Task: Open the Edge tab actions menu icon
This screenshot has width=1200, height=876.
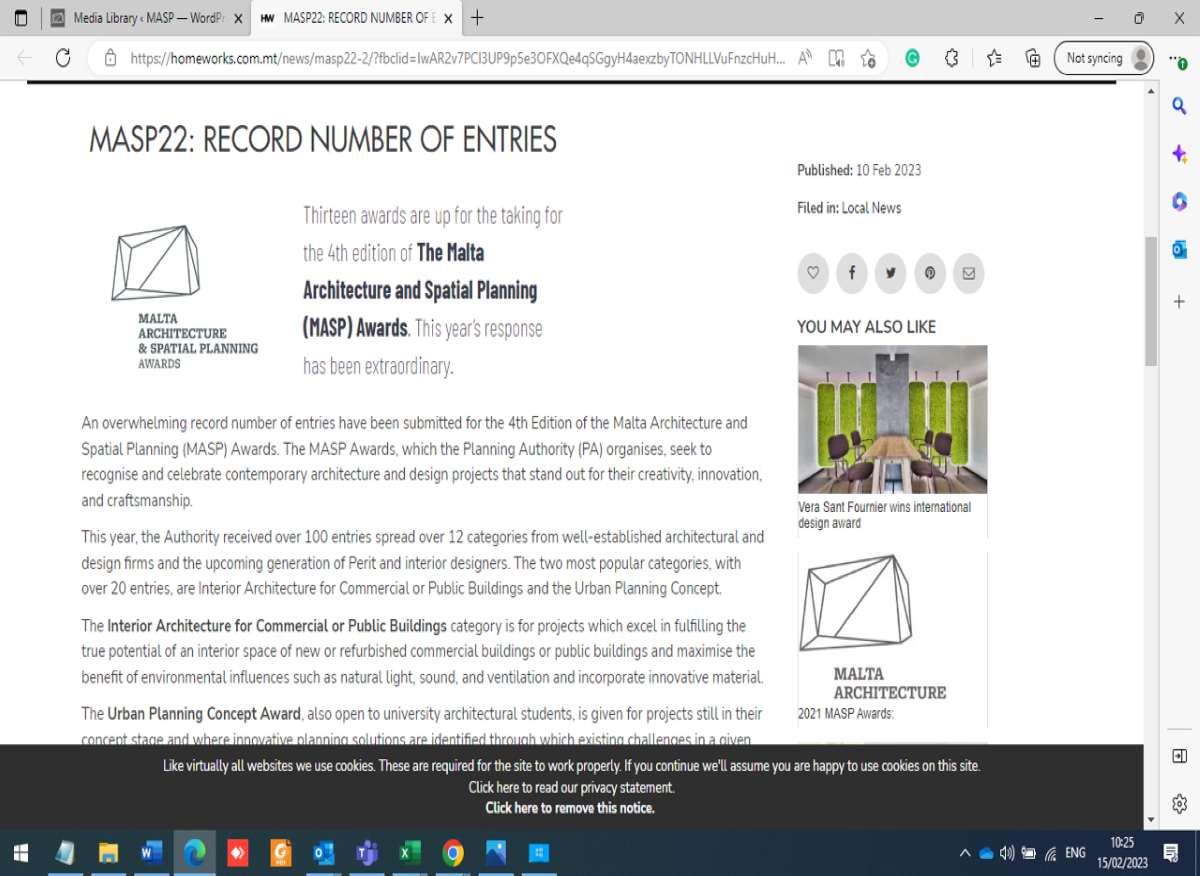Action: [x=21, y=18]
